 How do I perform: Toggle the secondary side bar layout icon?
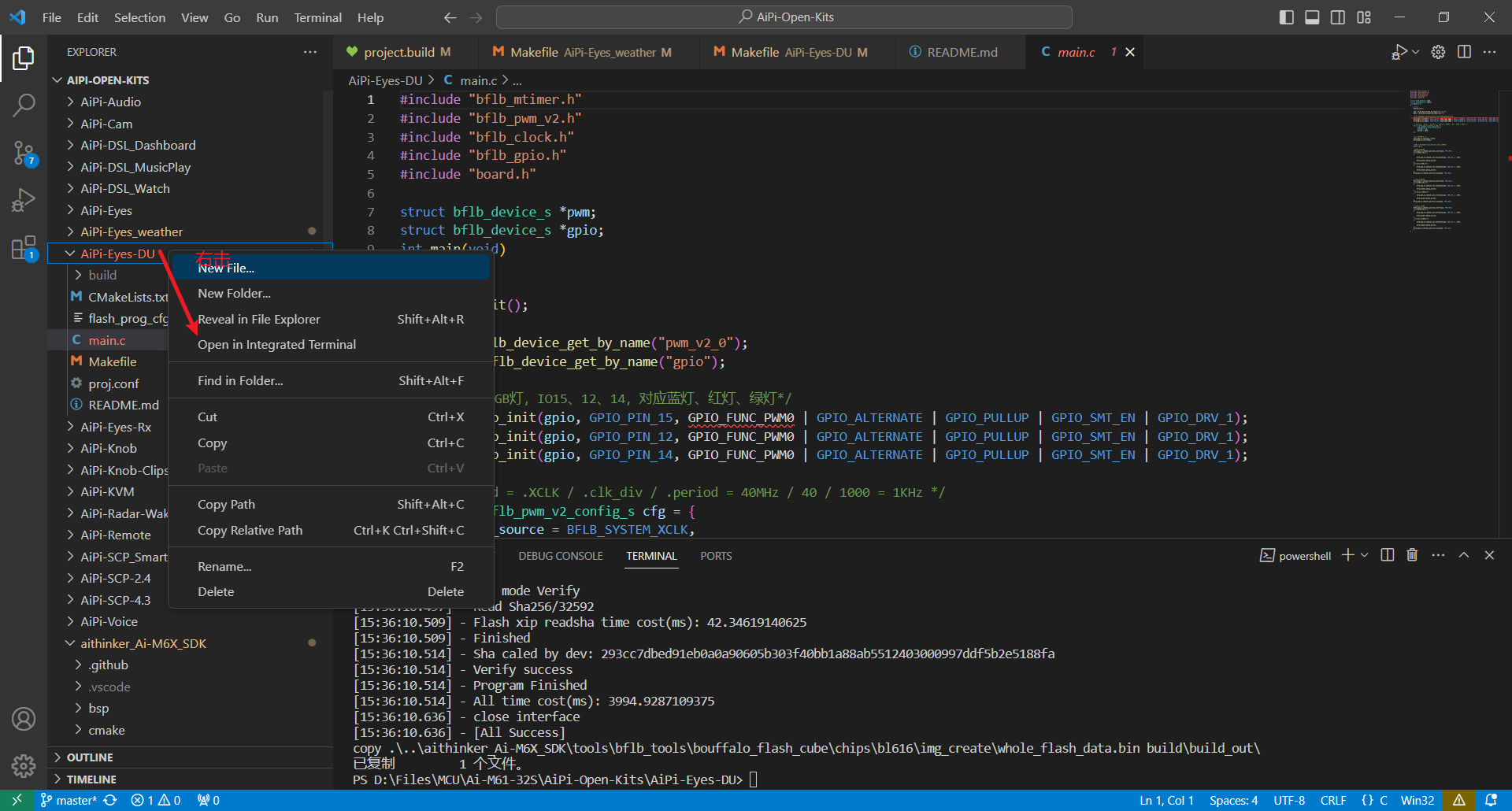coord(1338,17)
